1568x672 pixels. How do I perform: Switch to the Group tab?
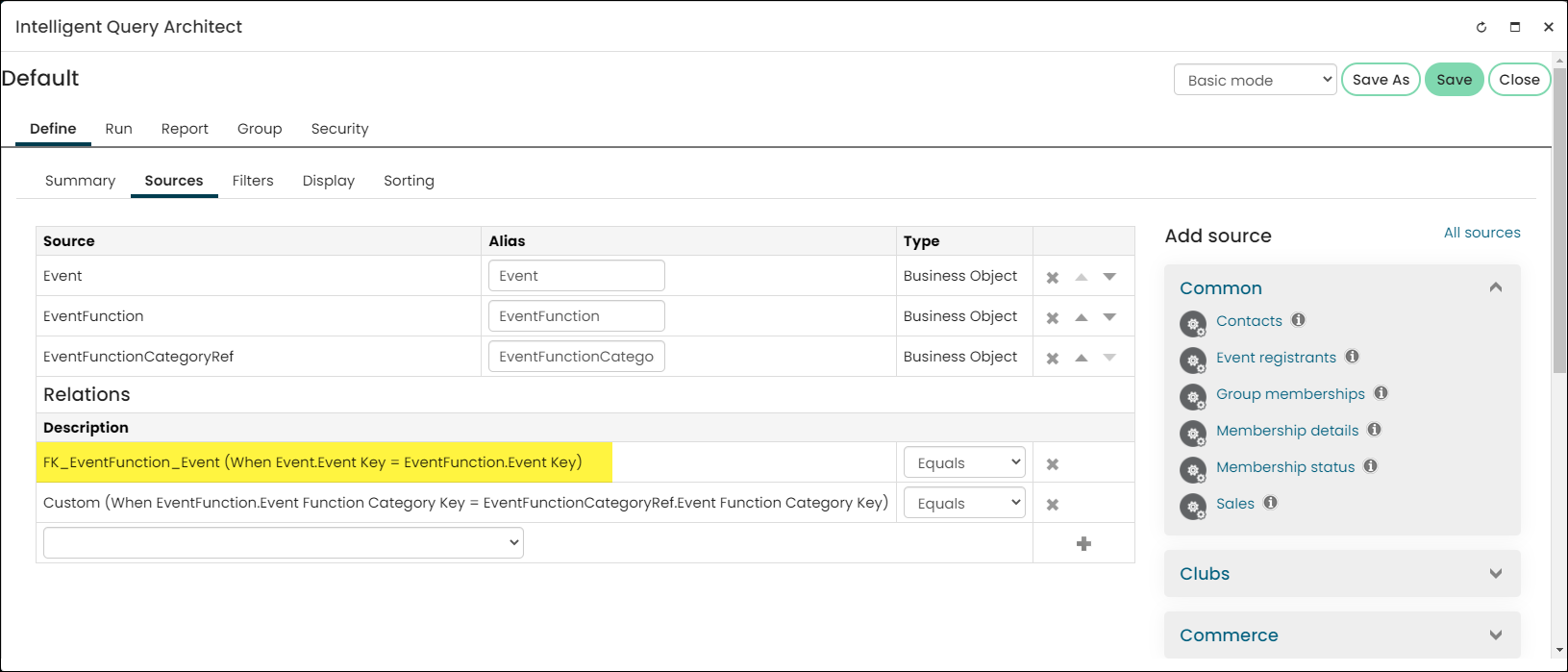260,129
